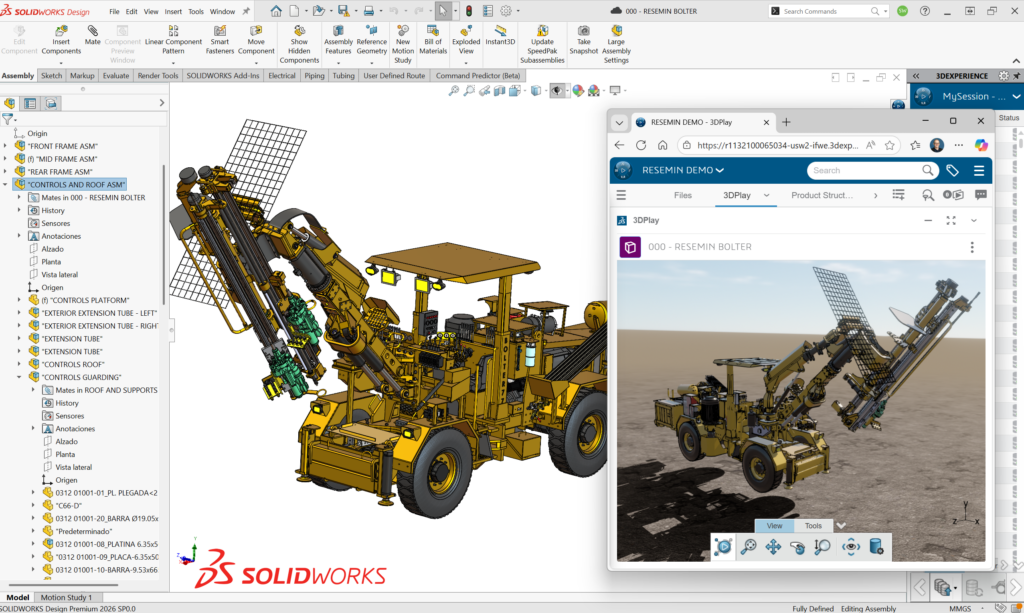This screenshot has width=1024, height=613.
Task: Open the Tools menu
Action: coord(196,11)
